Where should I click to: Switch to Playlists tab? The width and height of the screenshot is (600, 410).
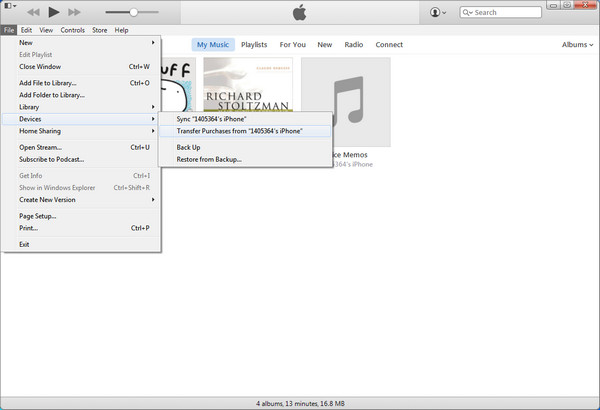pos(254,45)
